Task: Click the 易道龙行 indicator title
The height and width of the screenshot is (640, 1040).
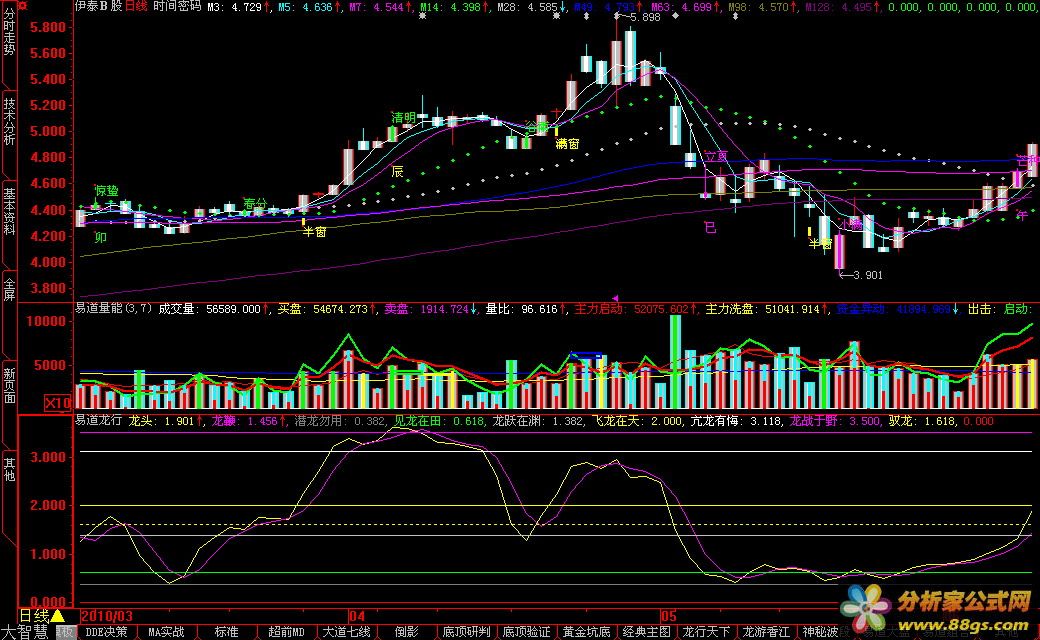Action: point(98,420)
